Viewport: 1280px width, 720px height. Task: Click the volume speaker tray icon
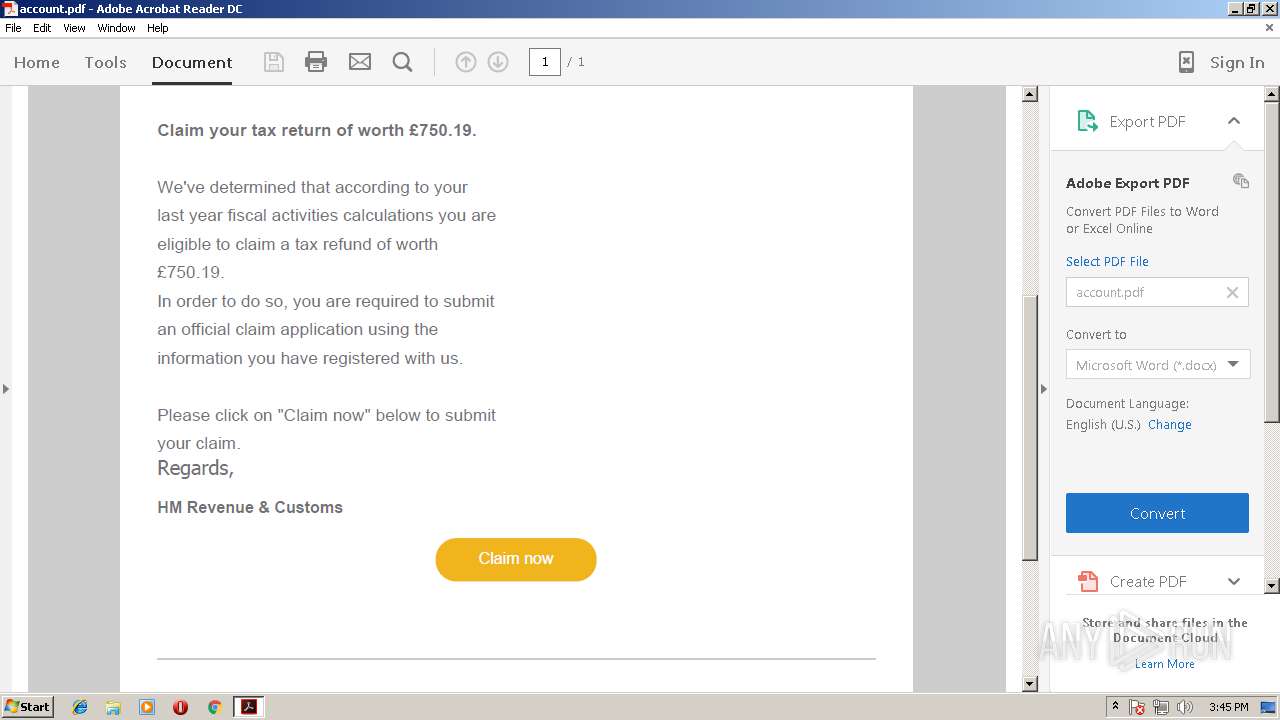[1185, 707]
